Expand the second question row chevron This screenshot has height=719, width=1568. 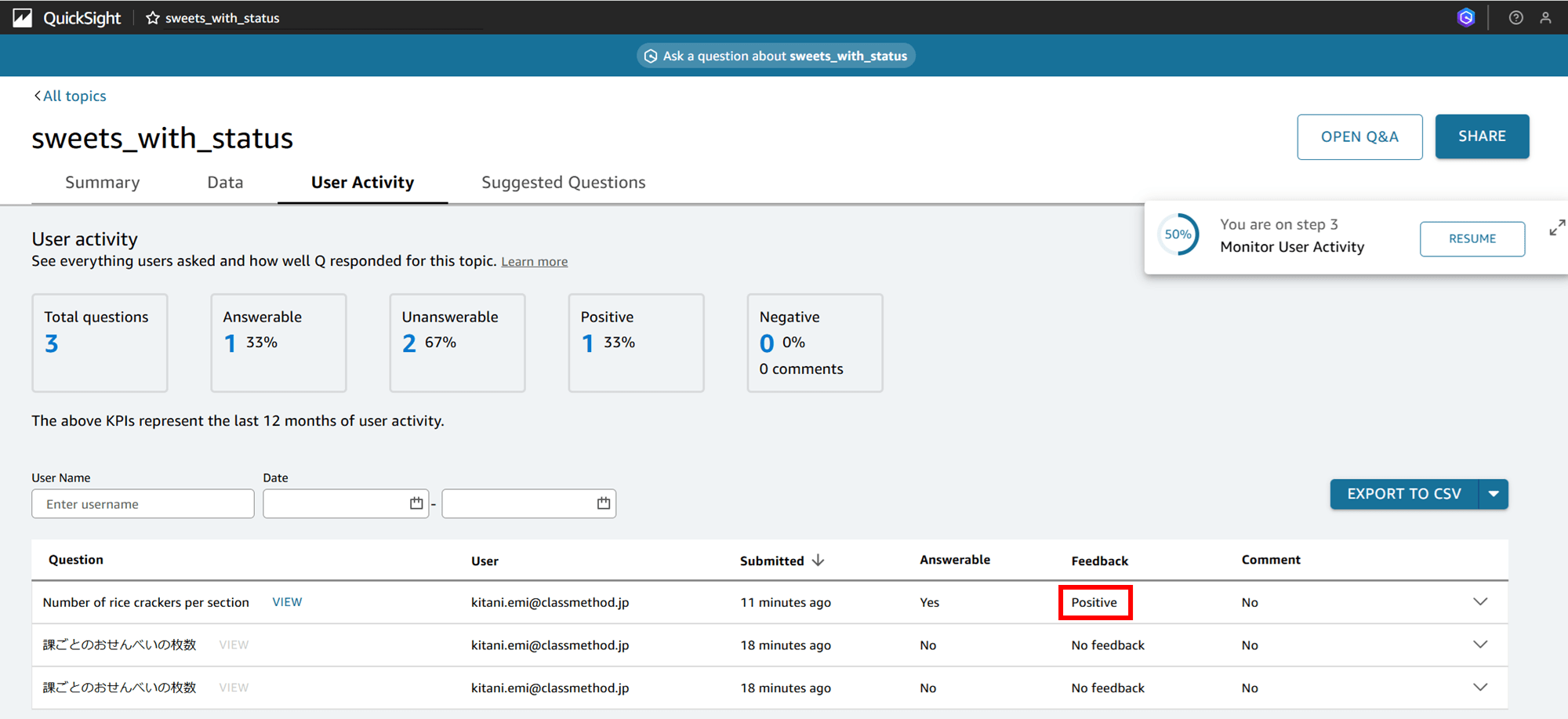tap(1480, 645)
